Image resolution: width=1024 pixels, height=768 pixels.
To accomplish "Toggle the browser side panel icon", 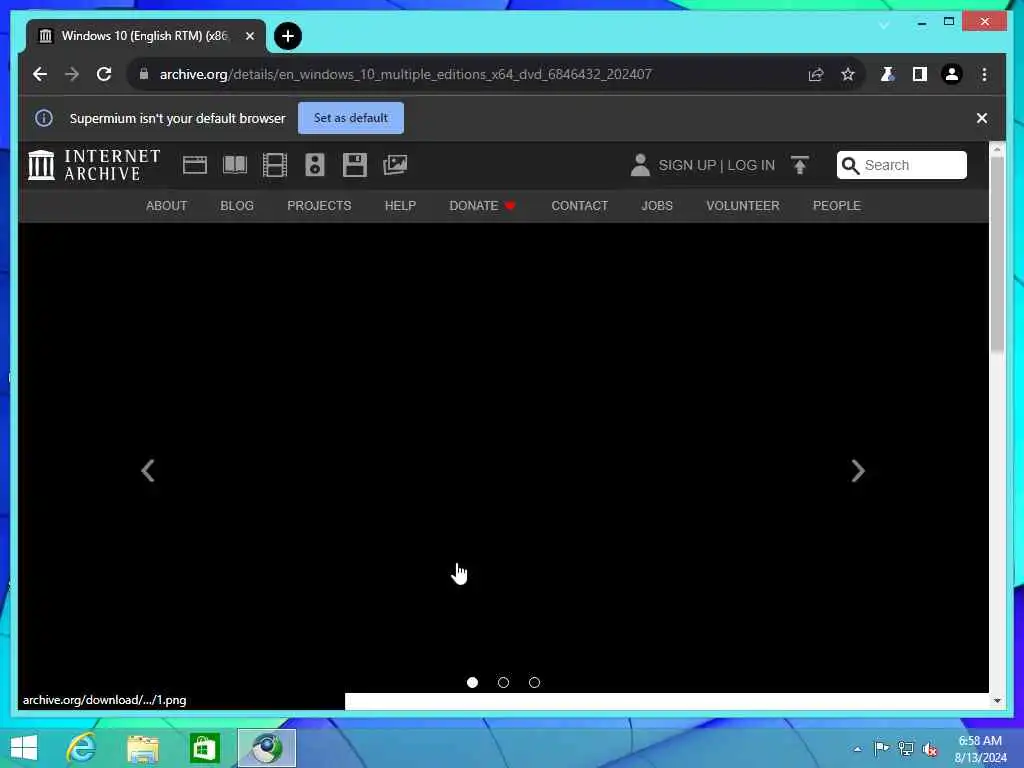I will (920, 74).
